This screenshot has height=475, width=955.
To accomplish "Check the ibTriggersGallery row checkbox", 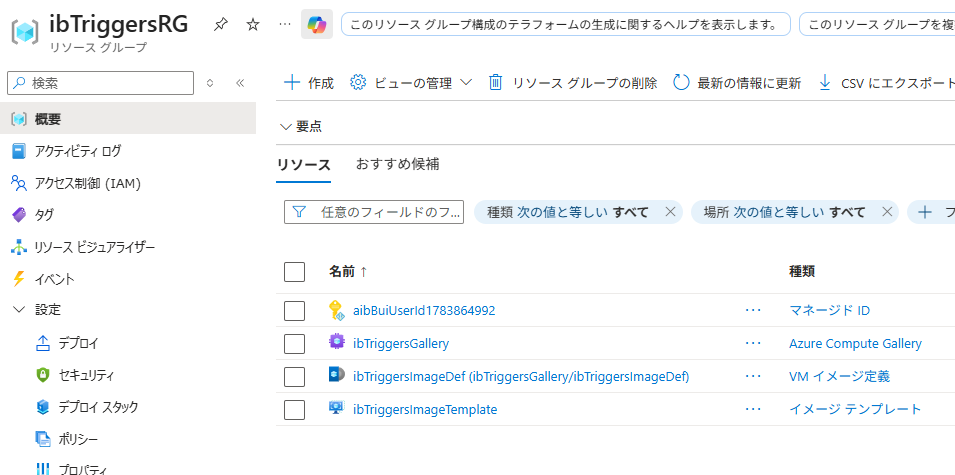I will (x=294, y=343).
